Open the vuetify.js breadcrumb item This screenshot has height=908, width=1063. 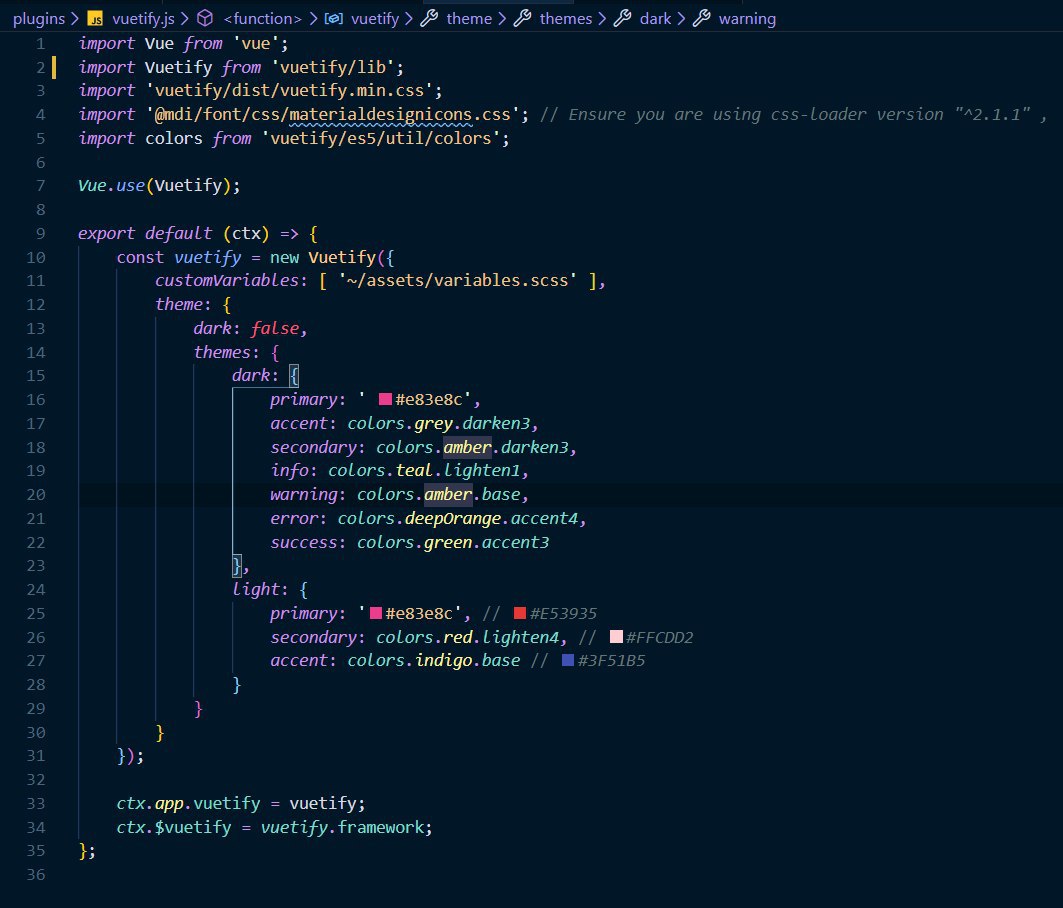(143, 19)
